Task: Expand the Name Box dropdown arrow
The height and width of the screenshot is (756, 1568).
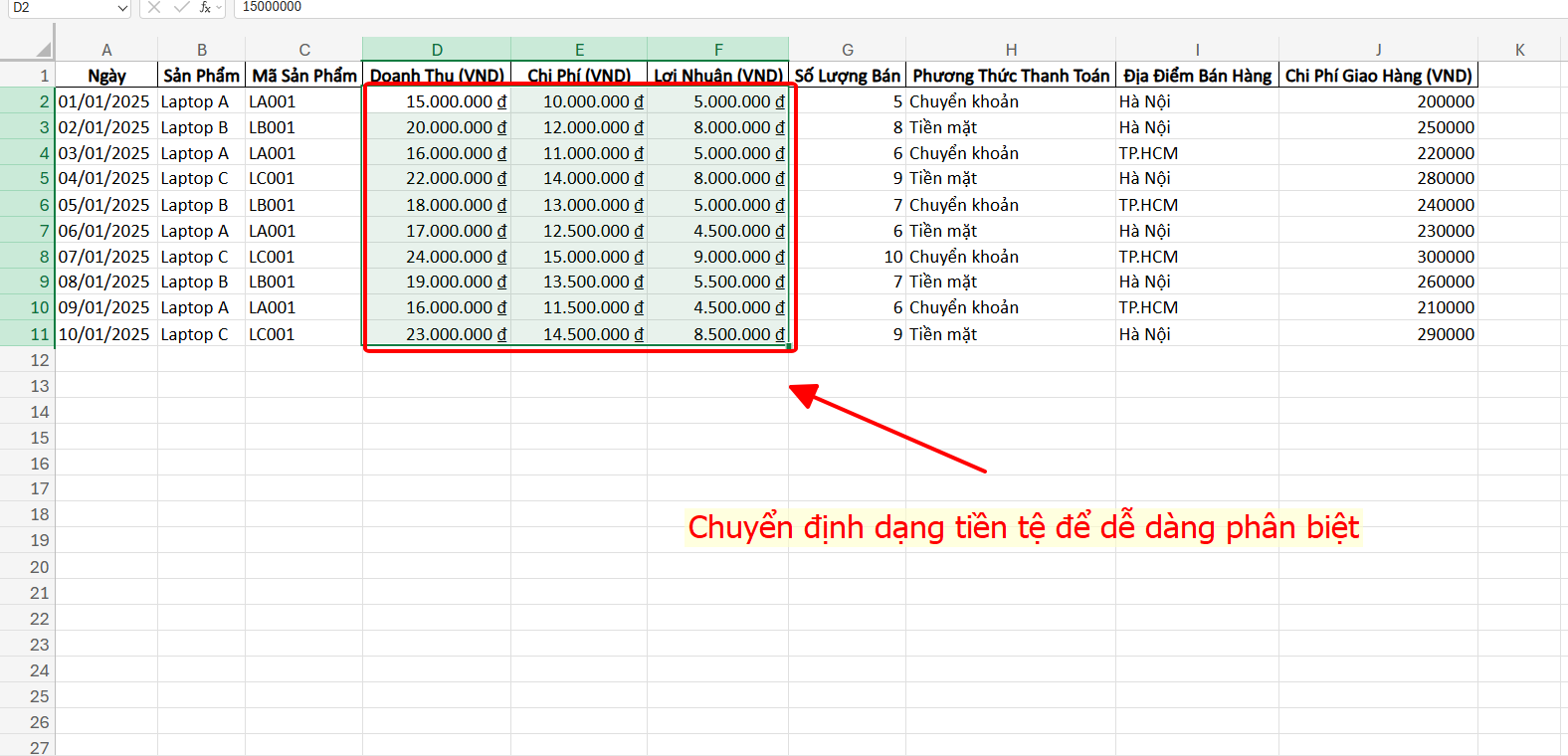Action: tap(122, 8)
